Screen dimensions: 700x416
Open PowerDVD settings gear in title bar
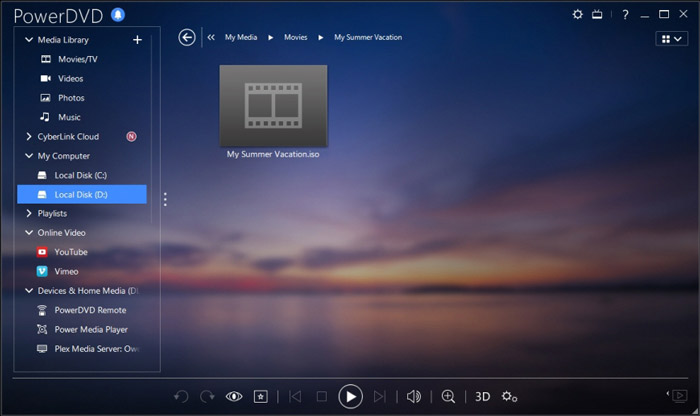click(x=578, y=14)
